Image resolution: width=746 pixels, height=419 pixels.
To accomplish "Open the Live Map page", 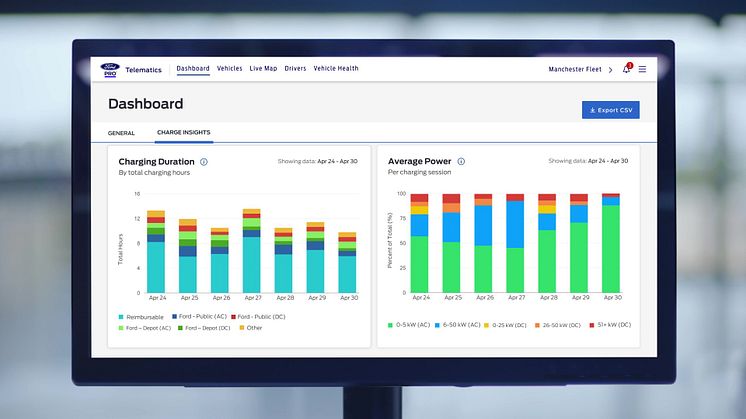I will (263, 69).
